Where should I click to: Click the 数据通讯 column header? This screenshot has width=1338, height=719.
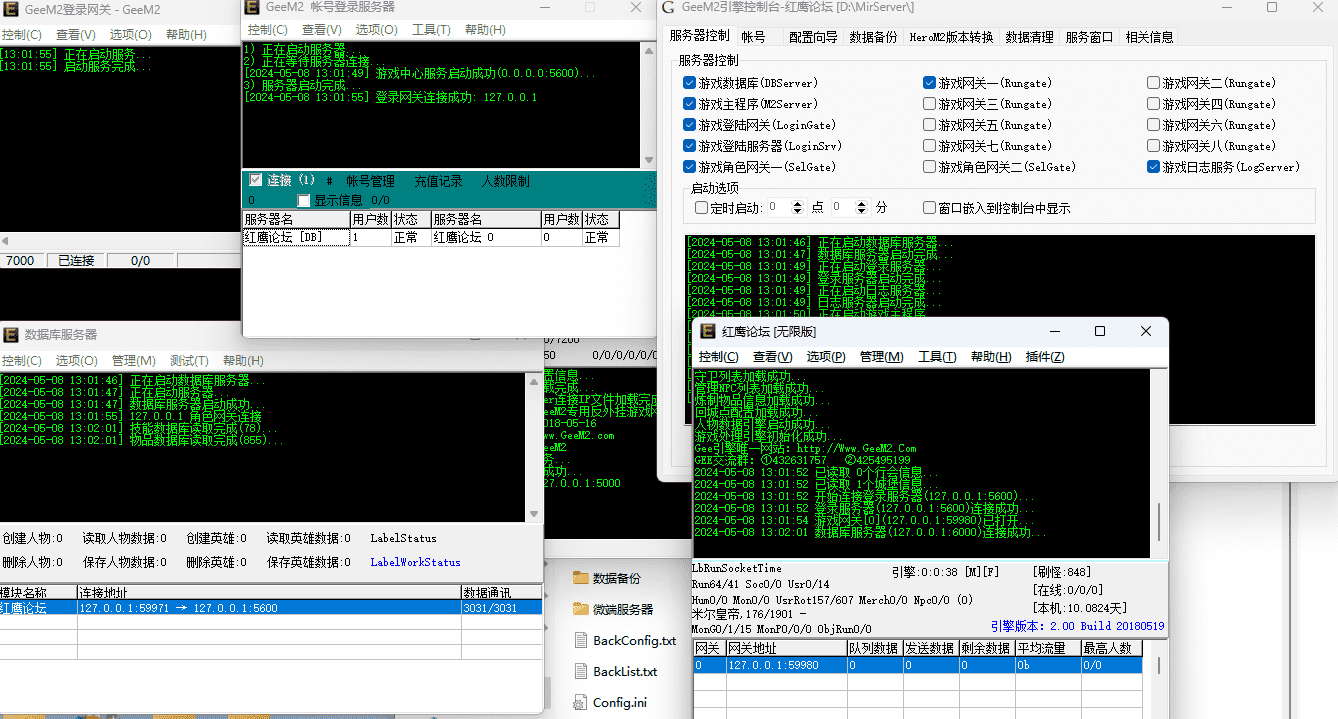coord(502,592)
